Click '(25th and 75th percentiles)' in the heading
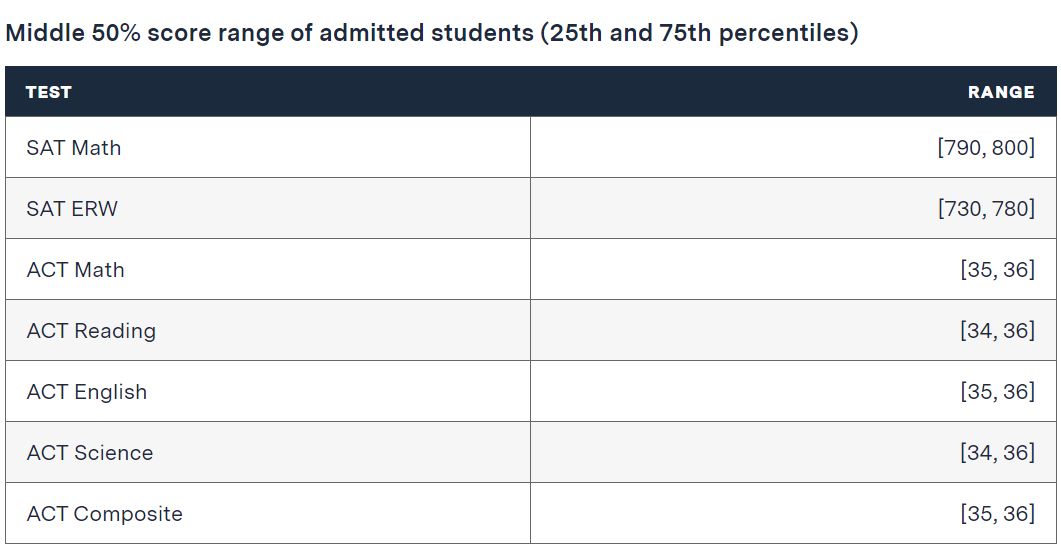1061x553 pixels. click(699, 33)
